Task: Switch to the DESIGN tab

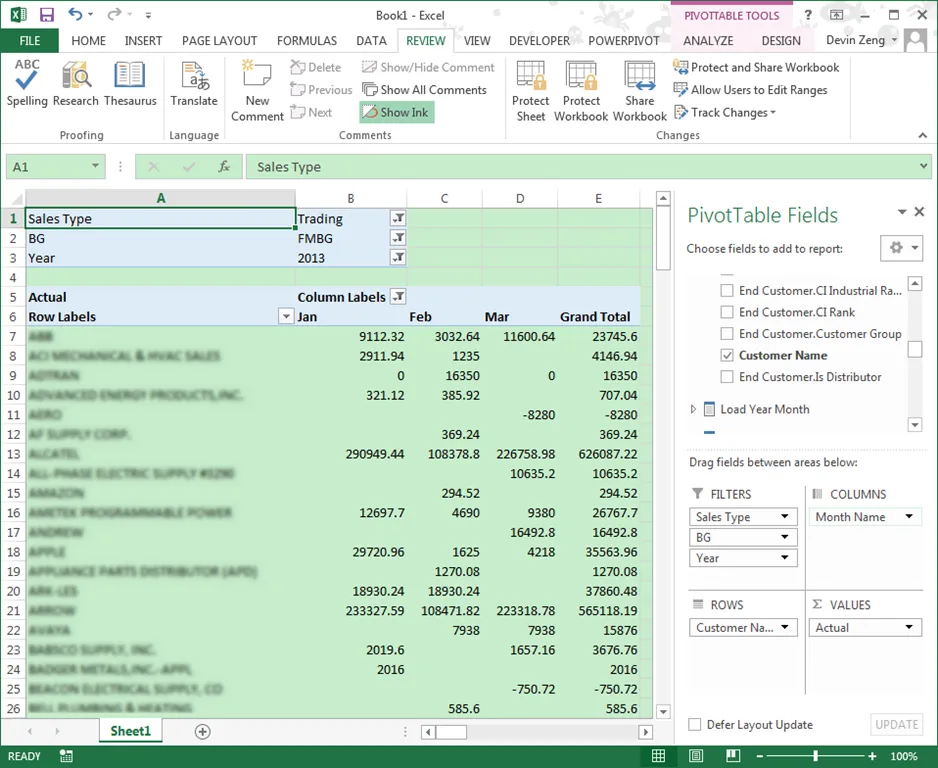Action: (781, 41)
